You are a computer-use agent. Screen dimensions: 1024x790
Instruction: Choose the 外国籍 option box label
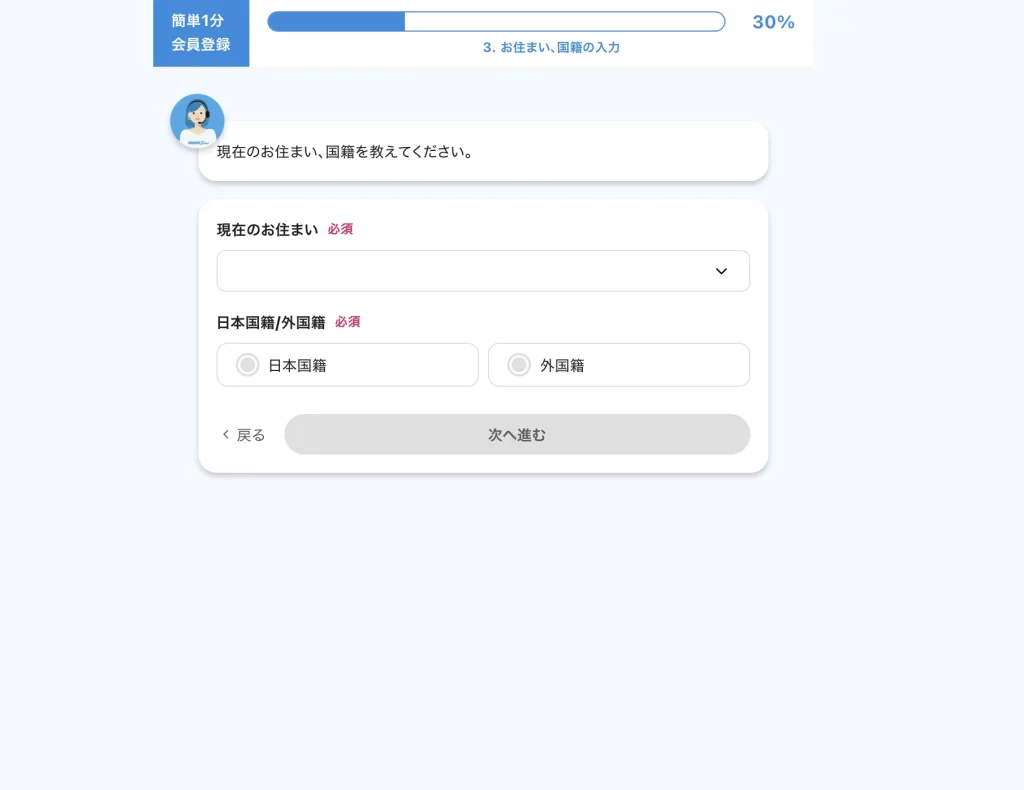pyautogui.click(x=562, y=366)
